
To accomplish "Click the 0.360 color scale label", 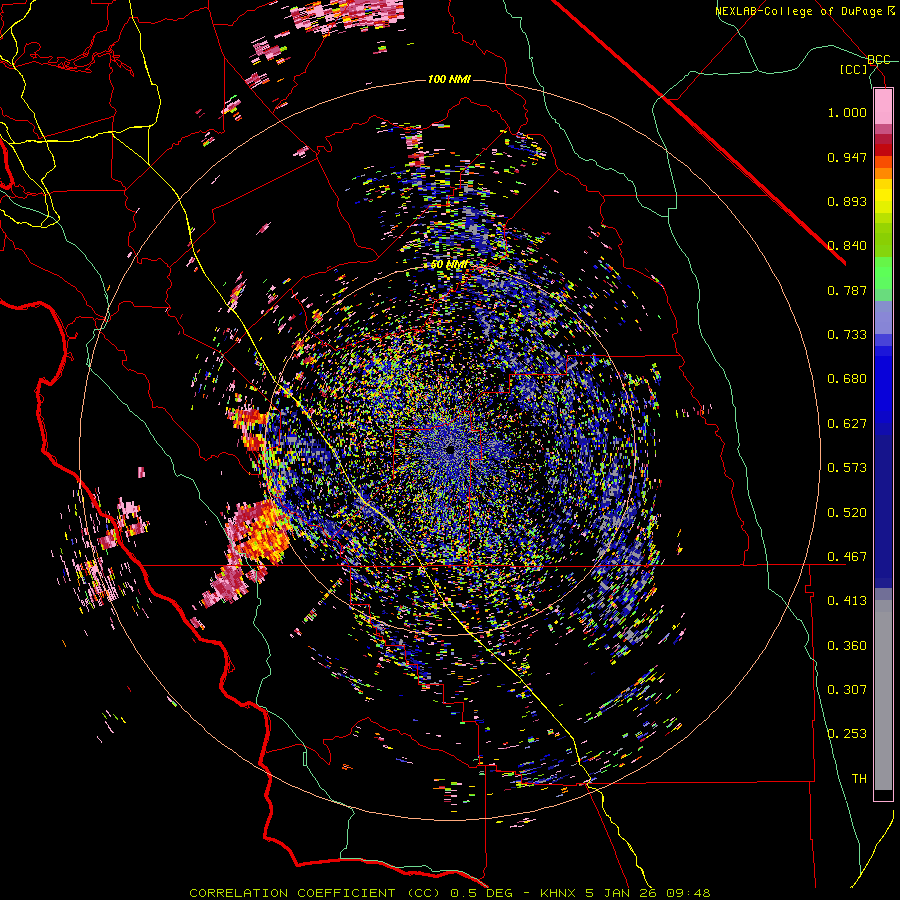I will (x=847, y=646).
